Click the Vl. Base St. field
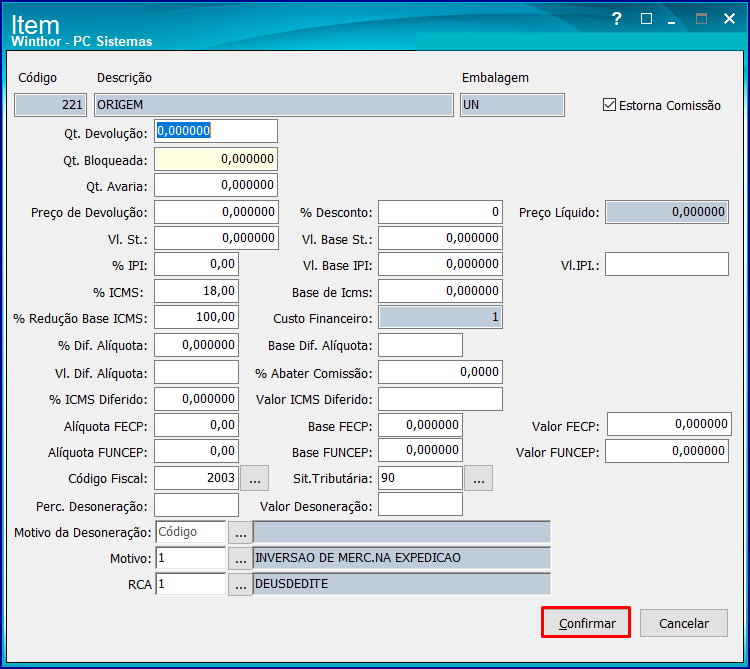 pyautogui.click(x=440, y=238)
